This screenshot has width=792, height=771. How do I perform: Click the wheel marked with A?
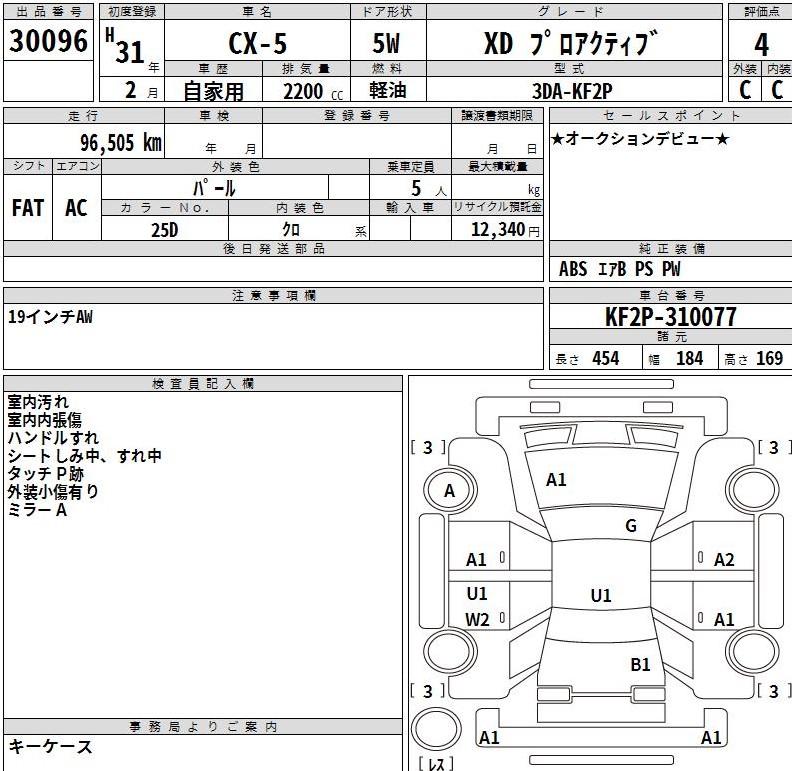click(450, 491)
